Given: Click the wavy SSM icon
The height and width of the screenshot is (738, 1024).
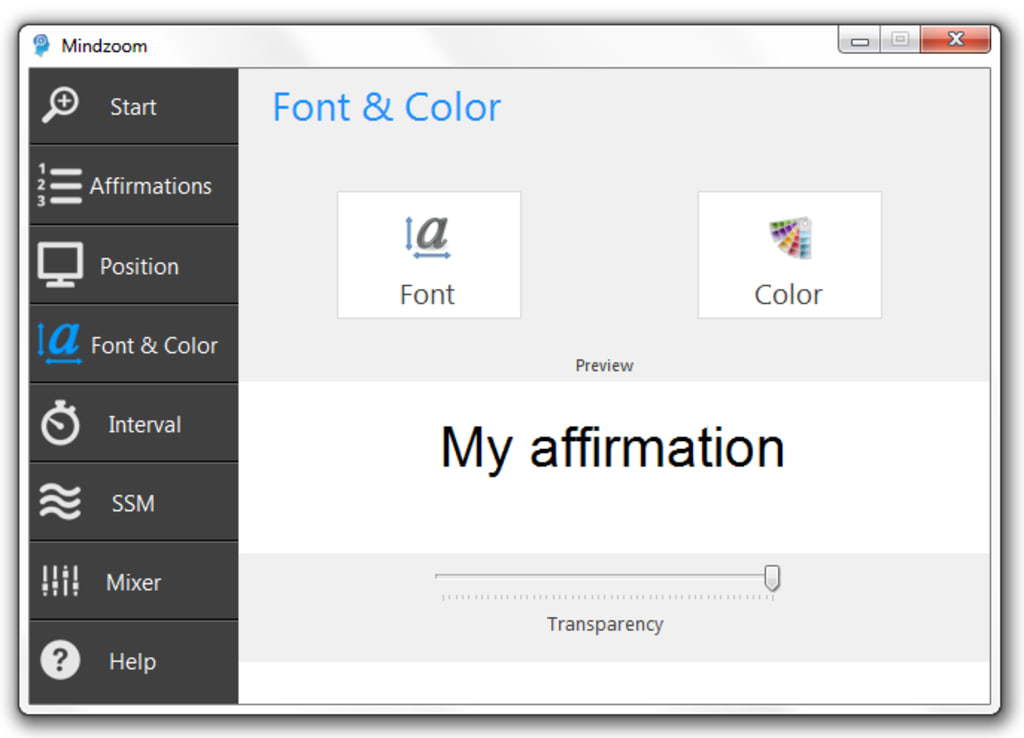Looking at the screenshot, I should (60, 502).
